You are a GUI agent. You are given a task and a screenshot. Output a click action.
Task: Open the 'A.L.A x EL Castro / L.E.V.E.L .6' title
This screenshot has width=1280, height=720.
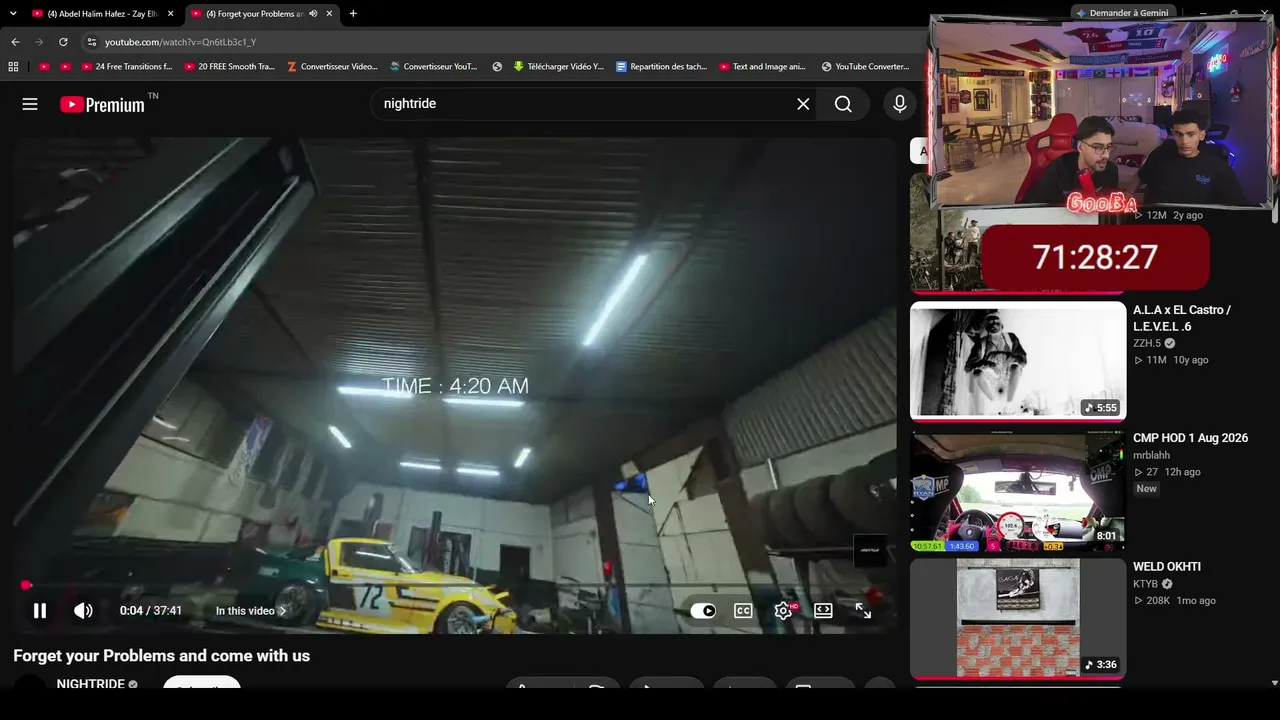[x=1182, y=318]
